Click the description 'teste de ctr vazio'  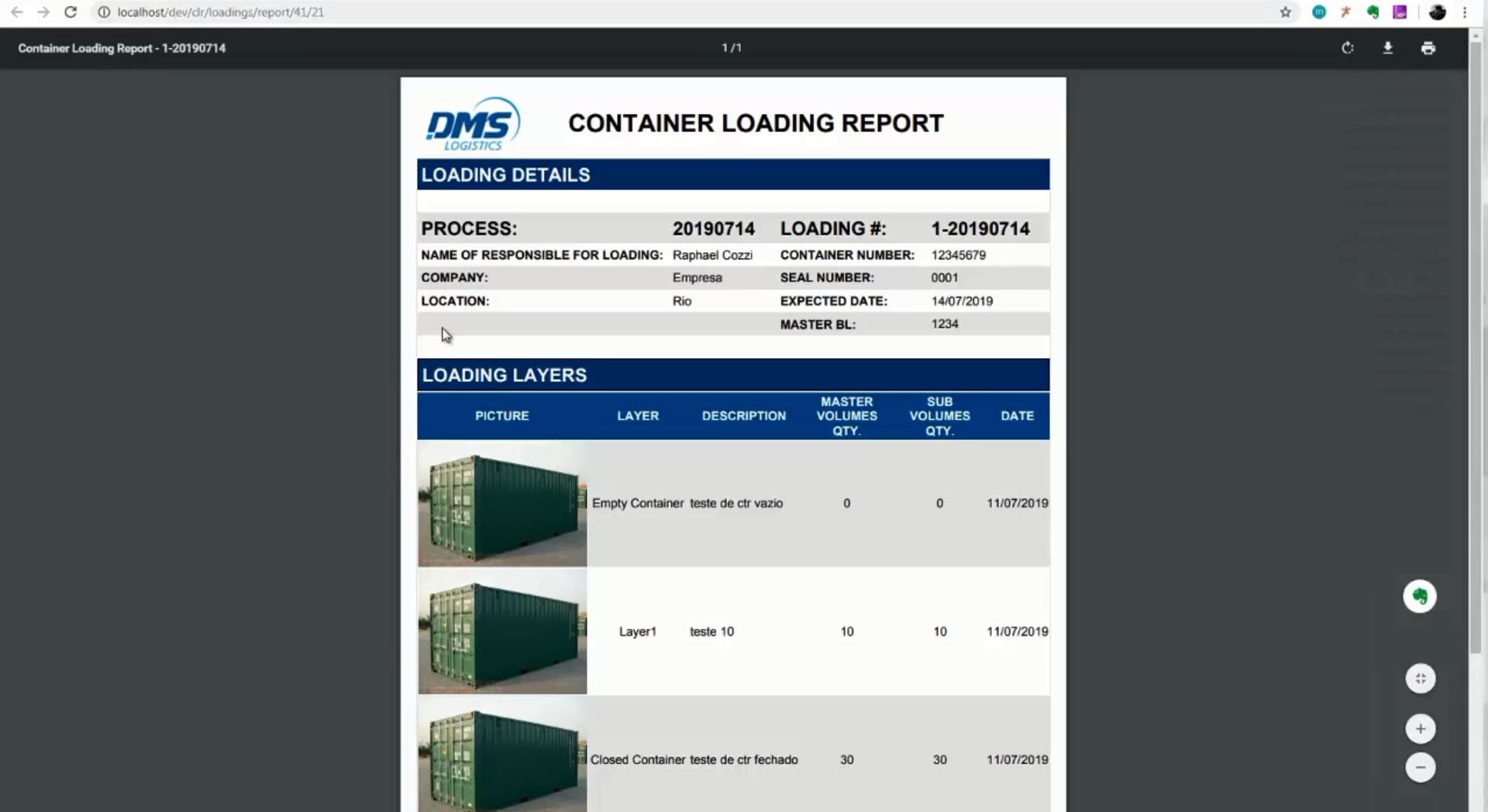point(736,503)
